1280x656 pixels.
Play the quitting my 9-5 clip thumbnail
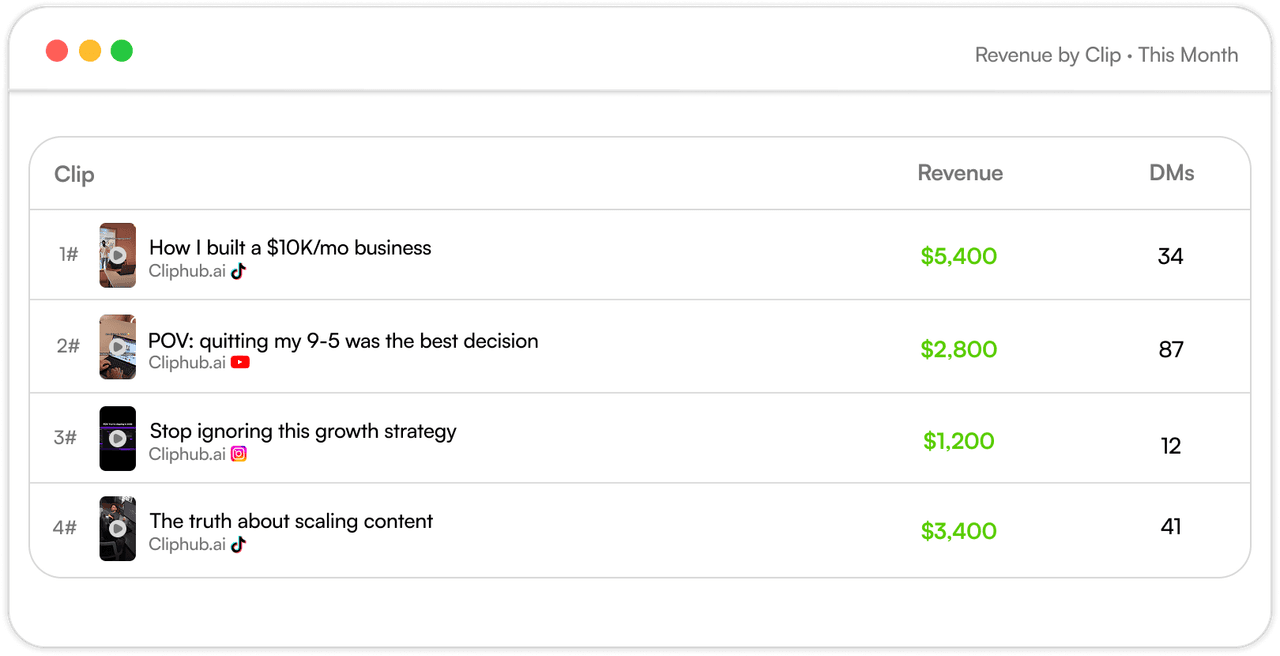coord(117,347)
